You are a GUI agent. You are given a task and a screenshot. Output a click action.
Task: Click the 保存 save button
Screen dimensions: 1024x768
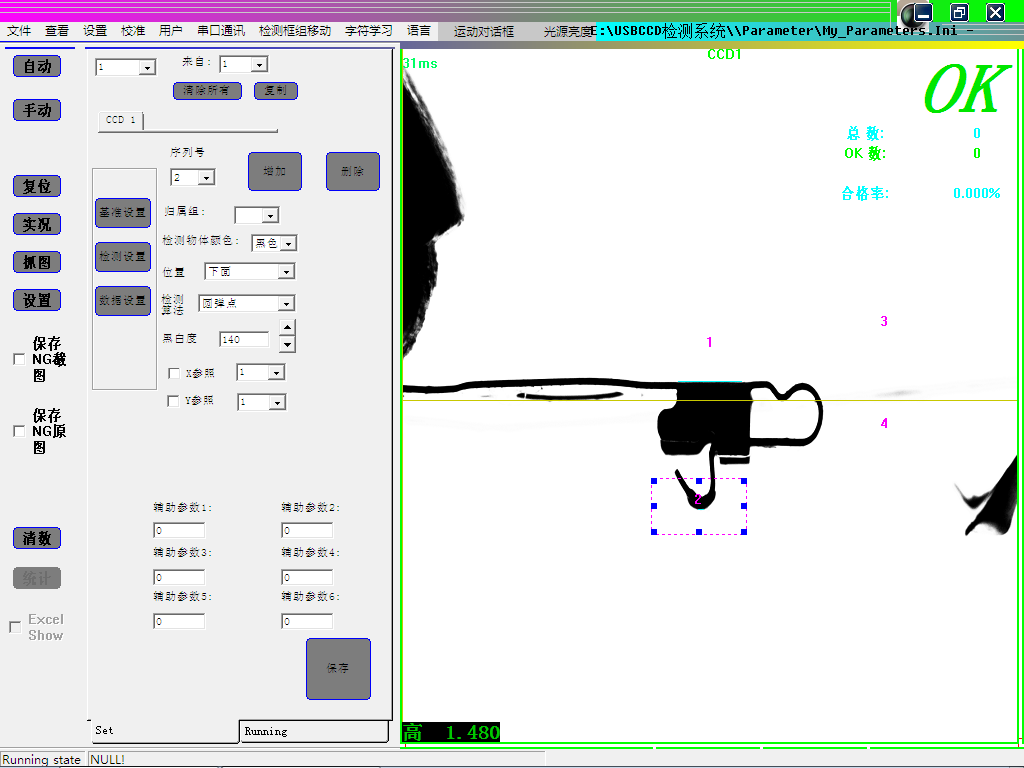[x=338, y=668]
